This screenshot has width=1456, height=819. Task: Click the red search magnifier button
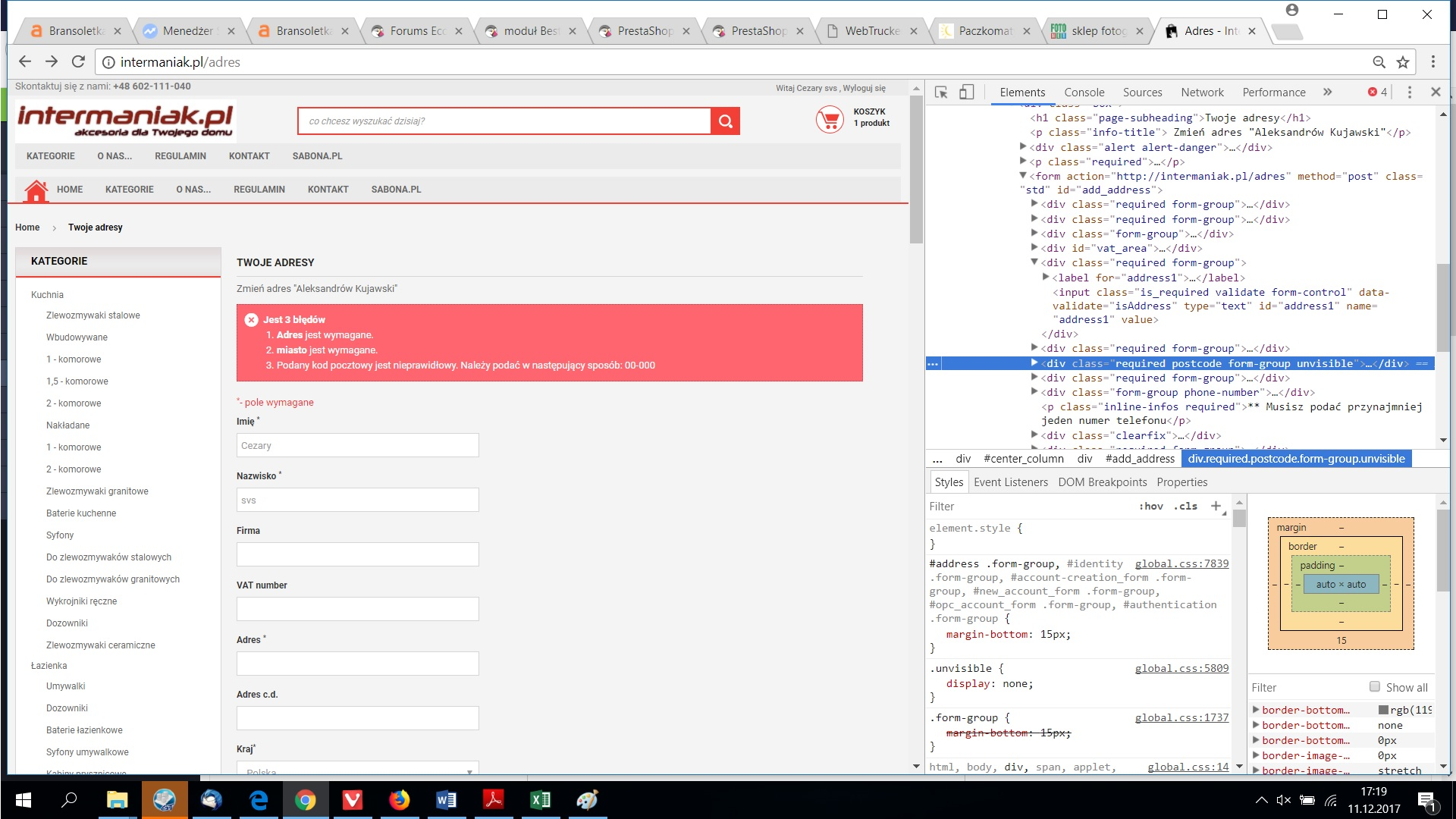[725, 121]
